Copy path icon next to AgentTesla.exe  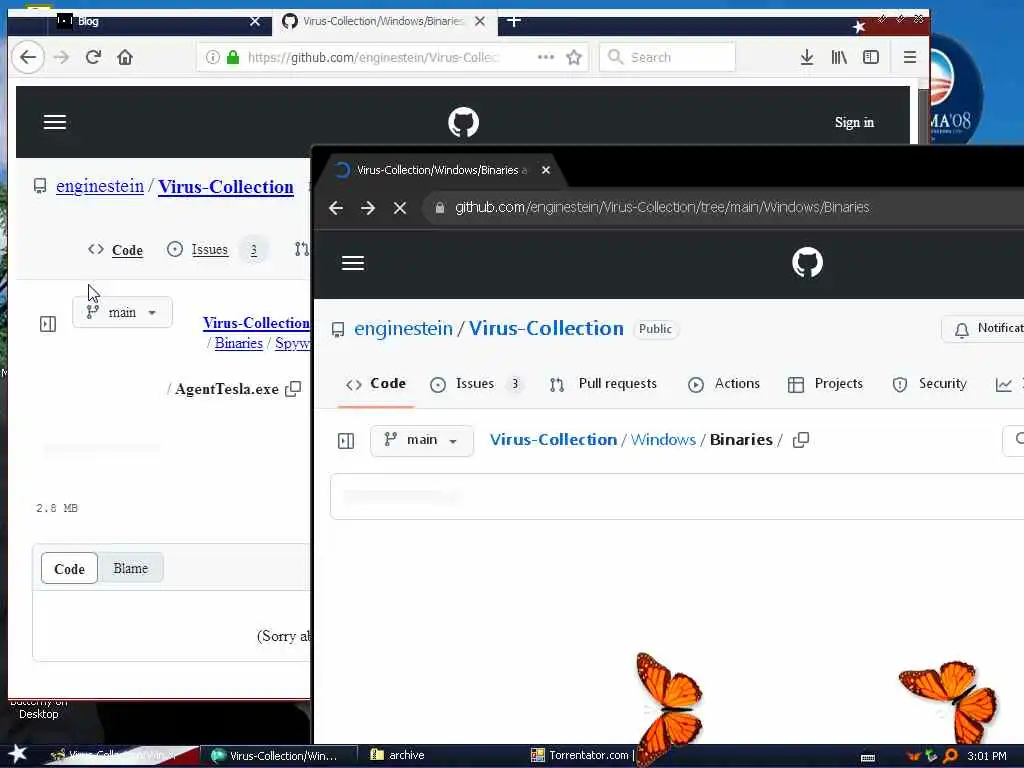click(294, 389)
